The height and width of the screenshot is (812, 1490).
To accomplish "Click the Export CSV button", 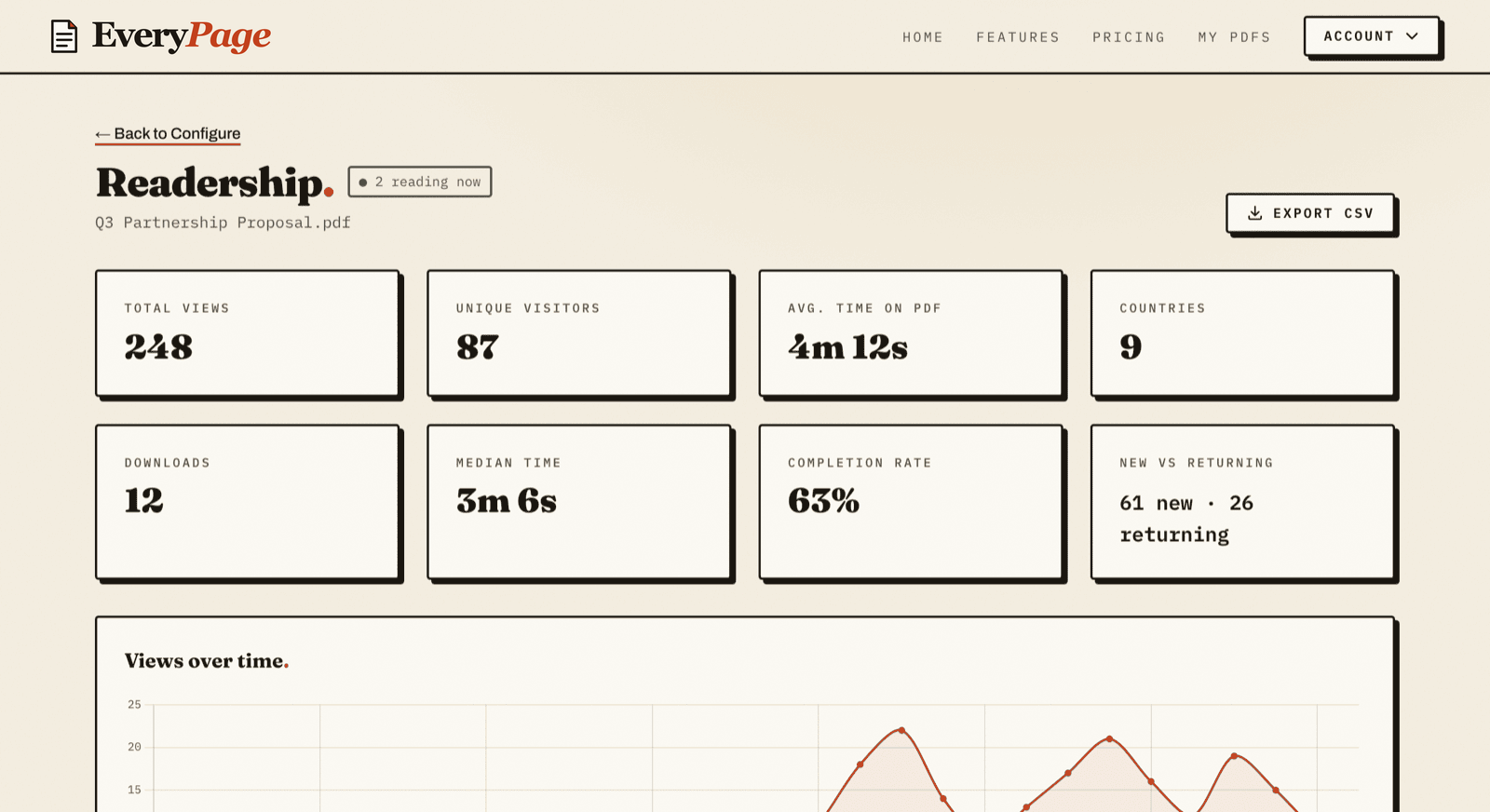I will [1310, 213].
